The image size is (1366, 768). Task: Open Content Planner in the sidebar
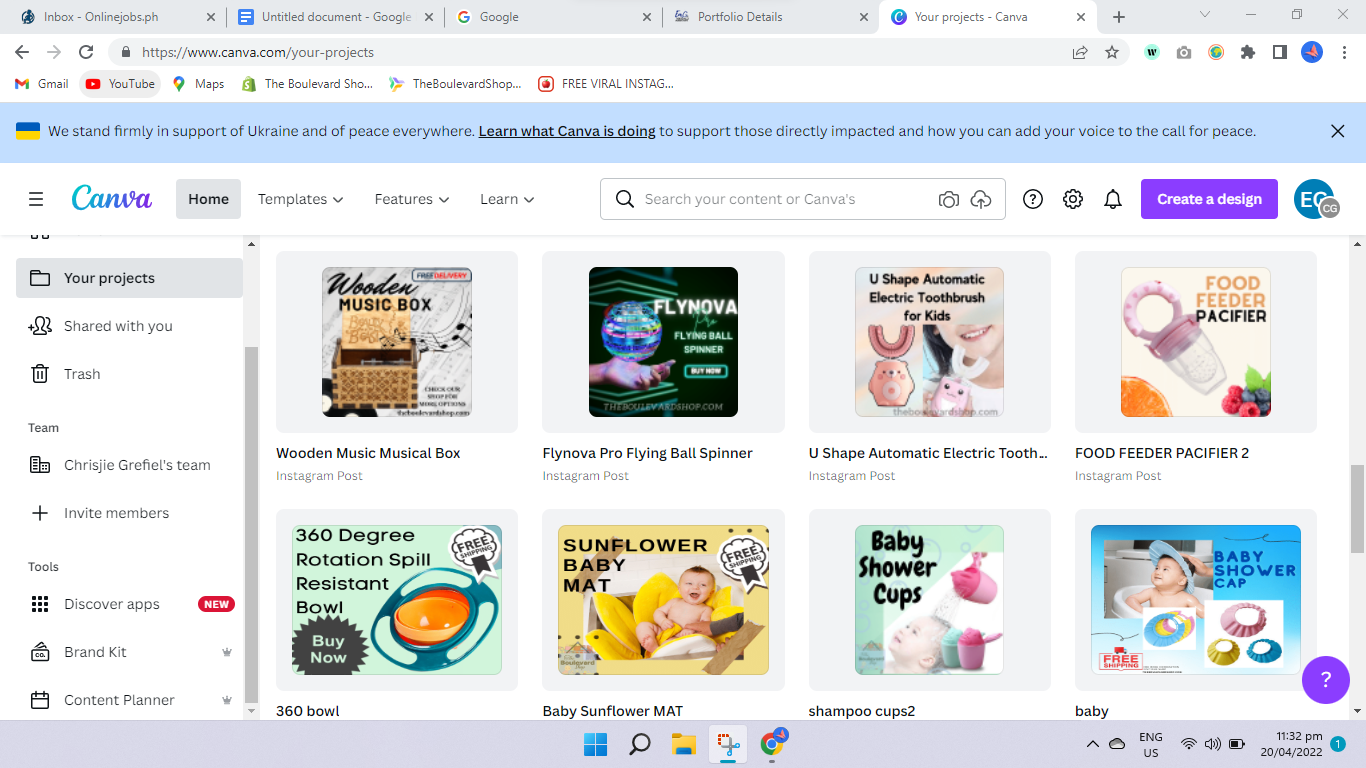click(129, 700)
